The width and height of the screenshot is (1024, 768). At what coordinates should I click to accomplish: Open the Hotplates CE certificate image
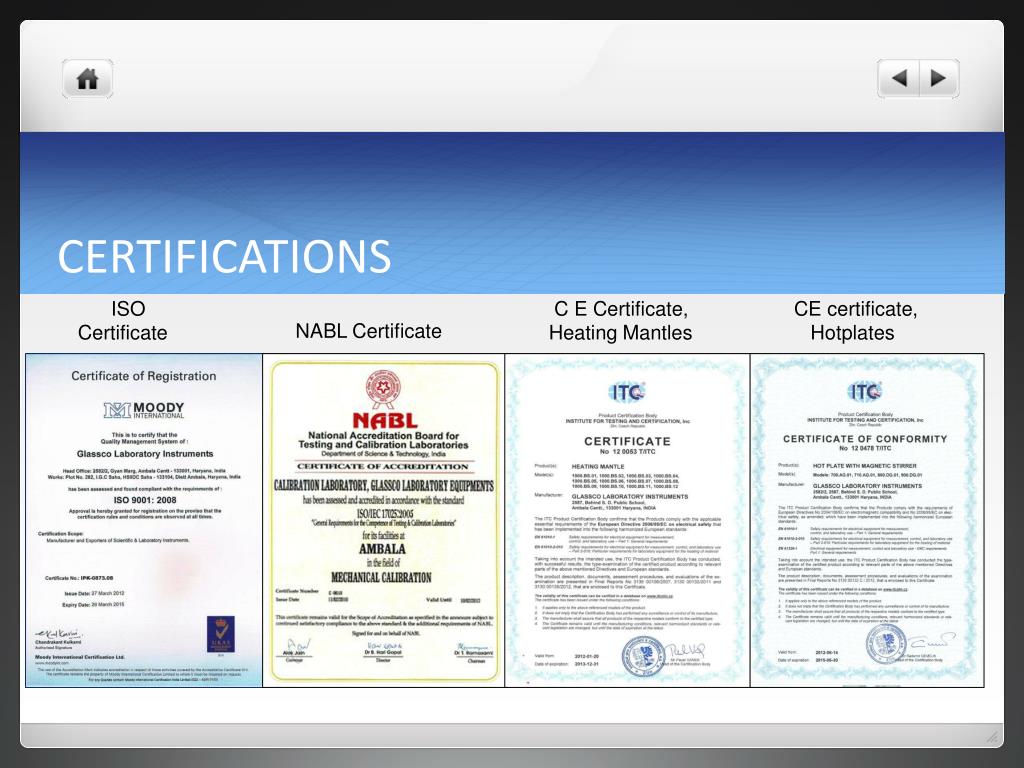(867, 520)
